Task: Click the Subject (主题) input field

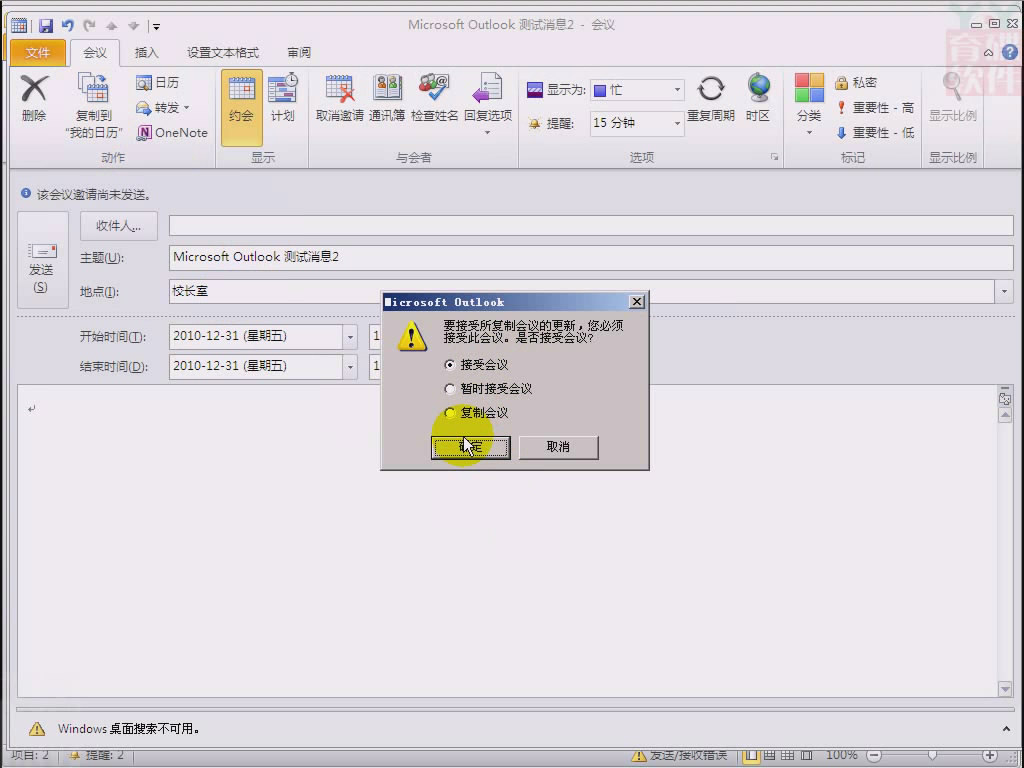Action: tap(591, 257)
